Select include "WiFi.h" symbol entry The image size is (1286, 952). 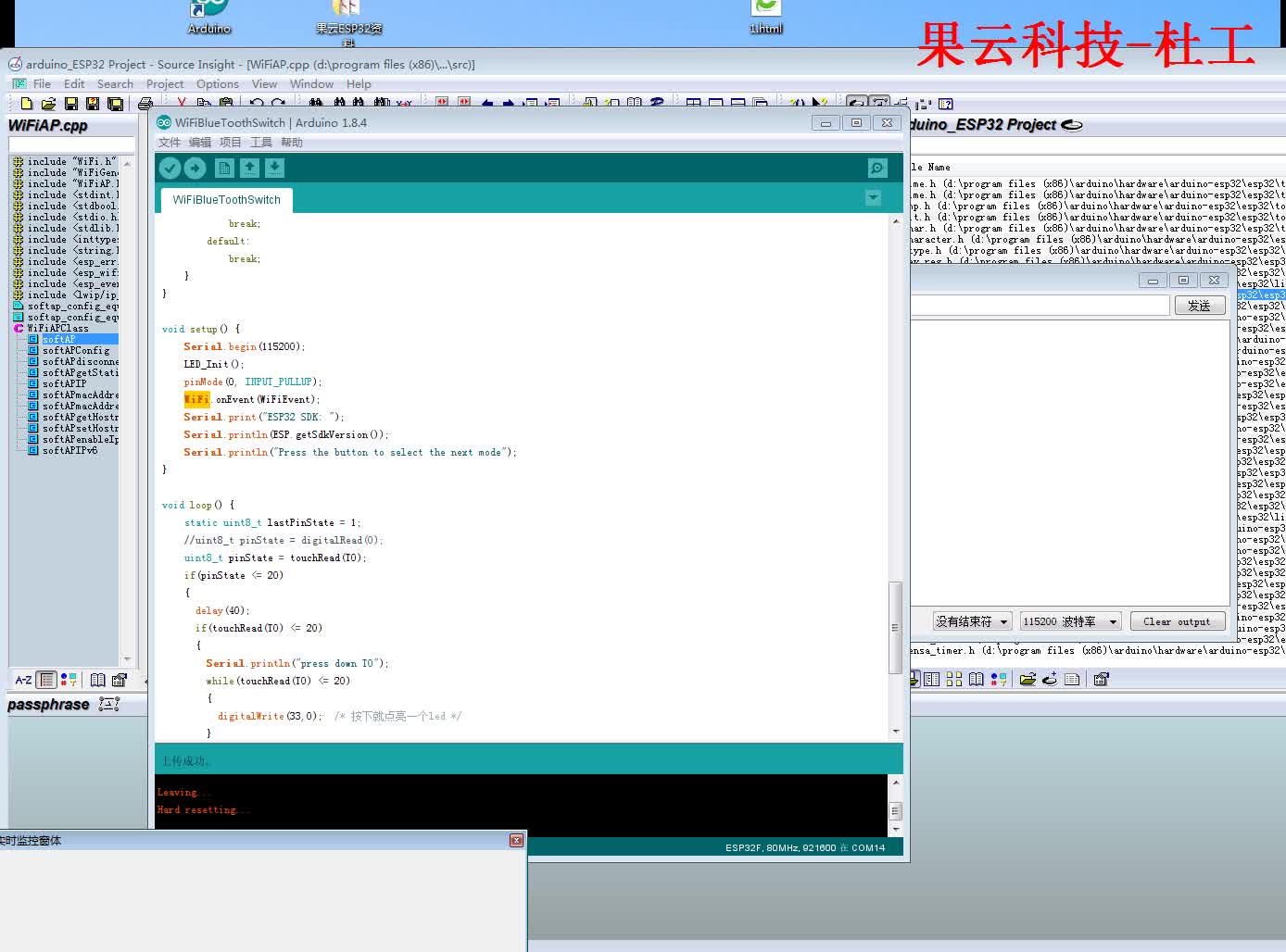(x=71, y=161)
